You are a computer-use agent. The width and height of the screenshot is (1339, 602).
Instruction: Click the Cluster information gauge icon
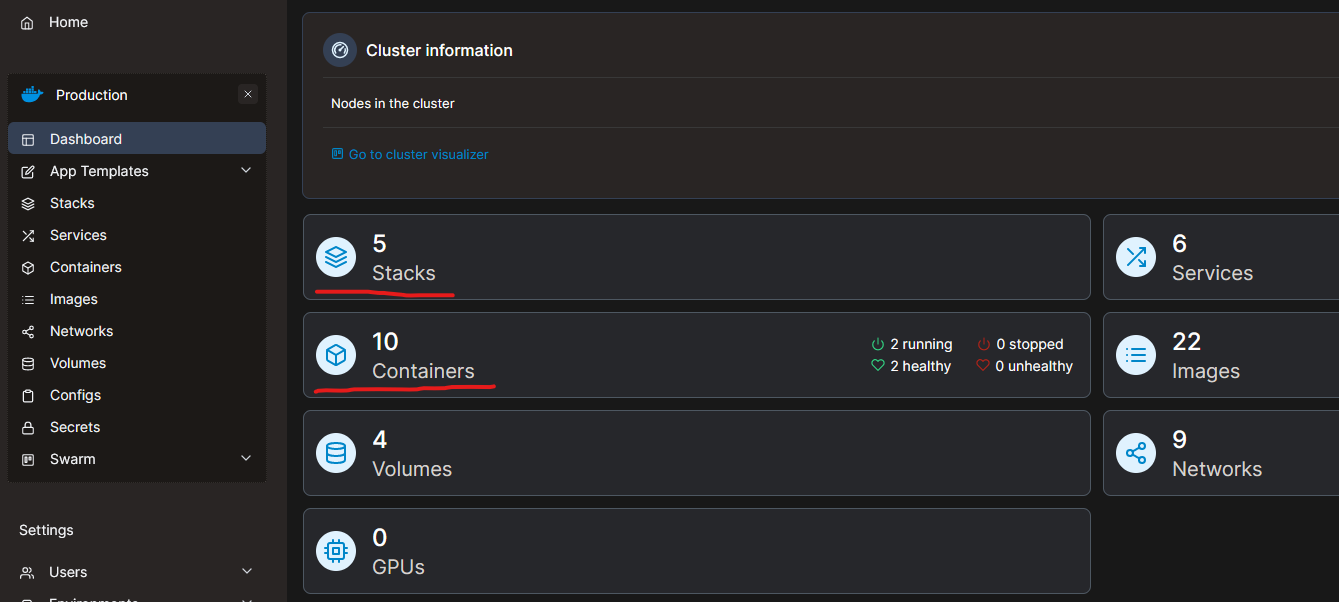(x=339, y=49)
